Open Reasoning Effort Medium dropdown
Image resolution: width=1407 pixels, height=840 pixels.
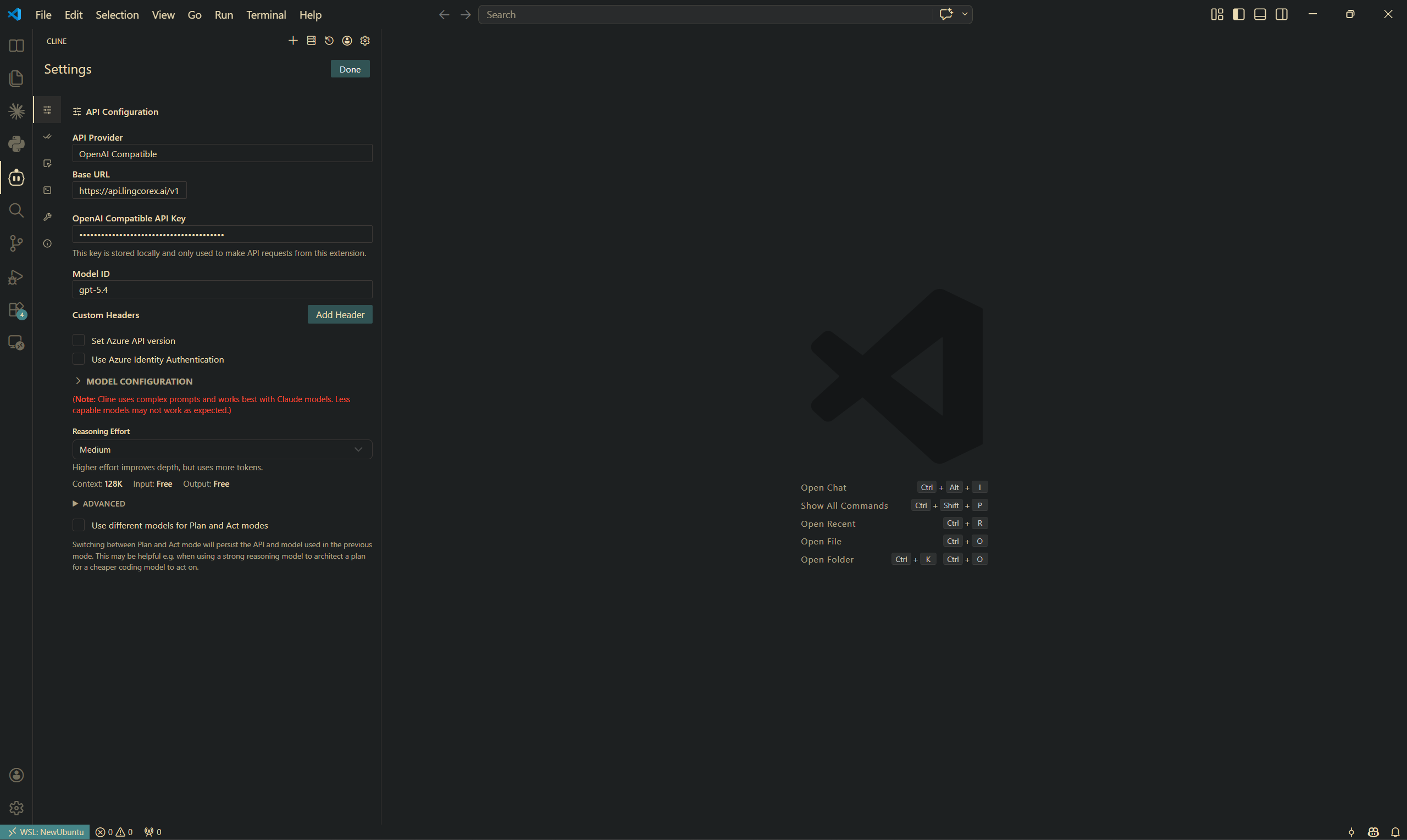click(222, 449)
